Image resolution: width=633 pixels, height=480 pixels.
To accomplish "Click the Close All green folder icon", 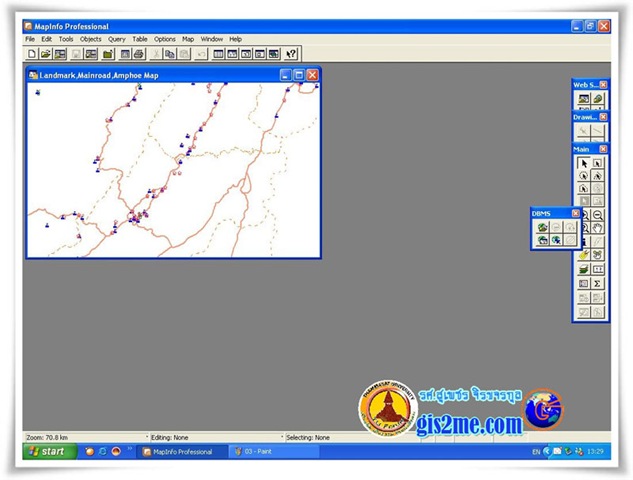I will (x=108, y=54).
